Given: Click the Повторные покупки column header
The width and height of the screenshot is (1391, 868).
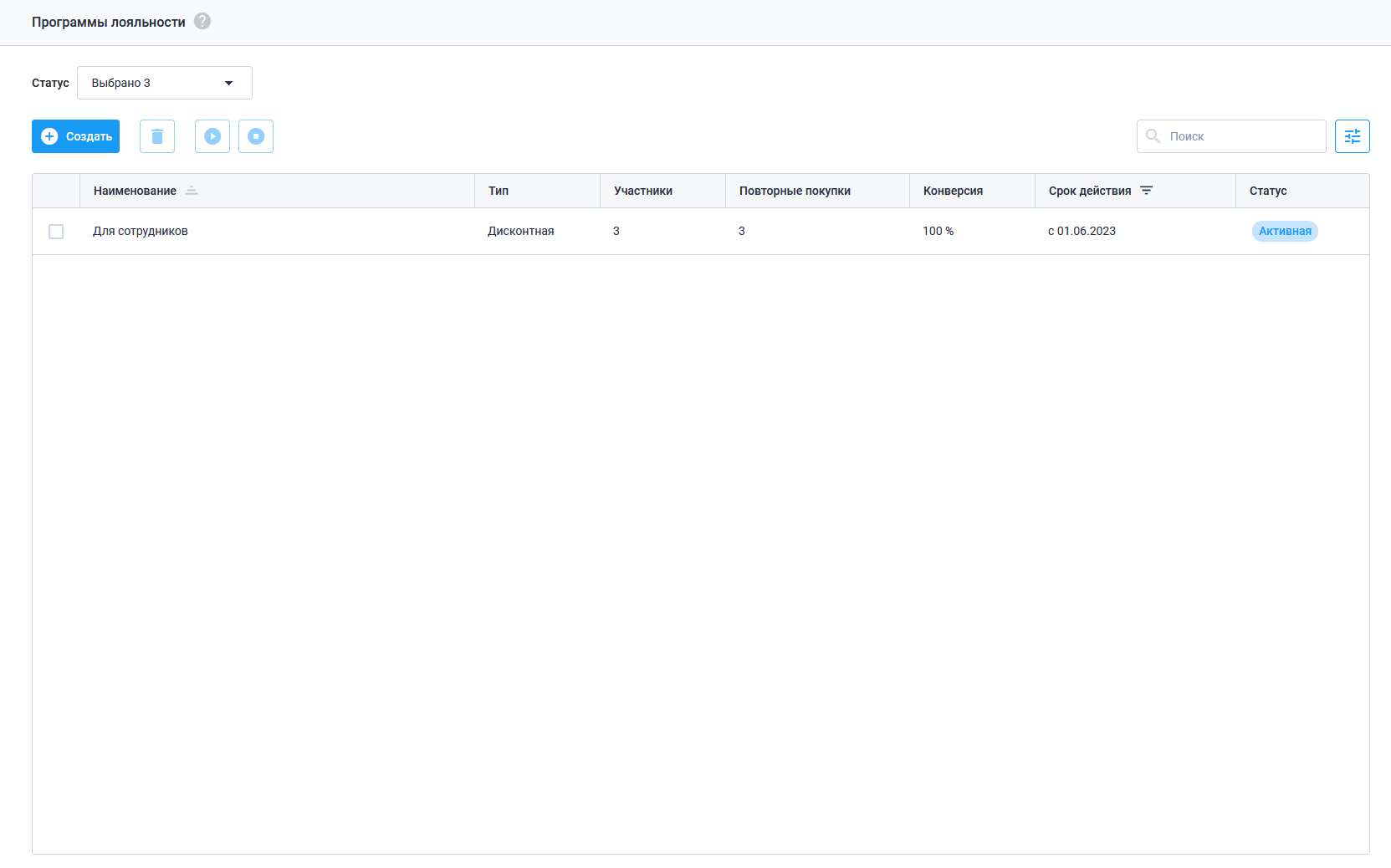Looking at the screenshot, I should [x=795, y=191].
